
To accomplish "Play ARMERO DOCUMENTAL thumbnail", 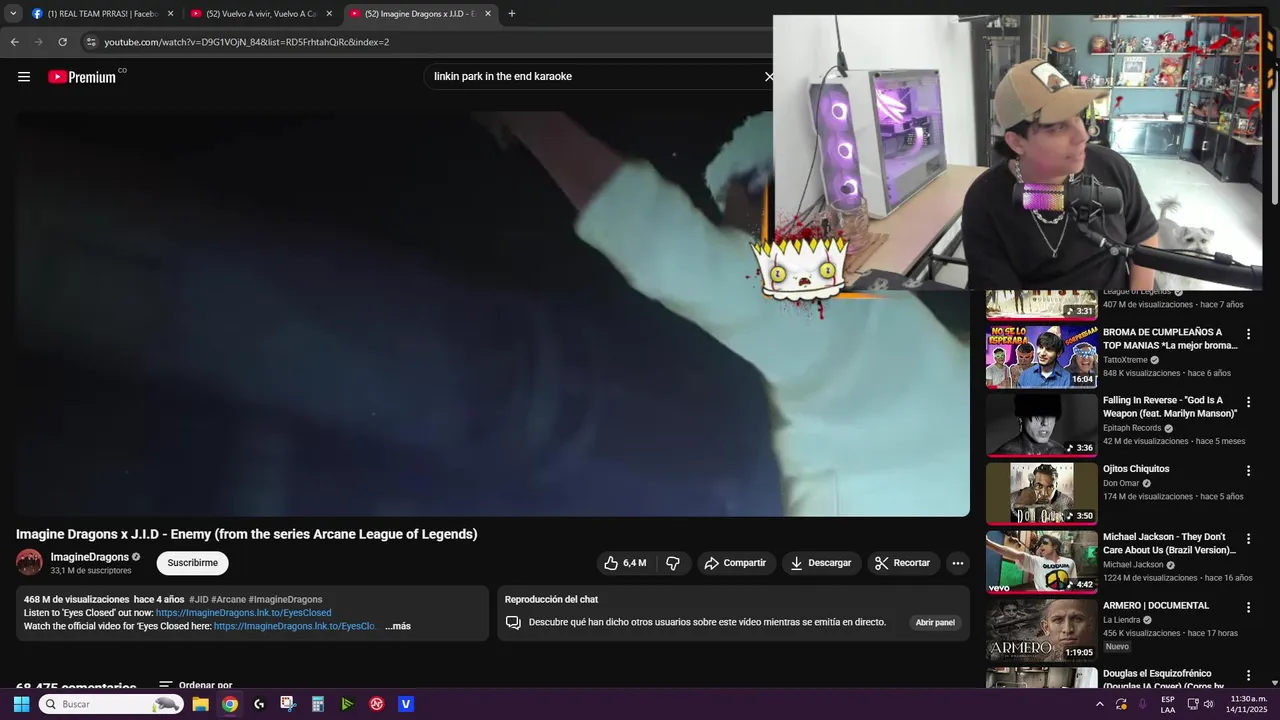I will coord(1041,630).
